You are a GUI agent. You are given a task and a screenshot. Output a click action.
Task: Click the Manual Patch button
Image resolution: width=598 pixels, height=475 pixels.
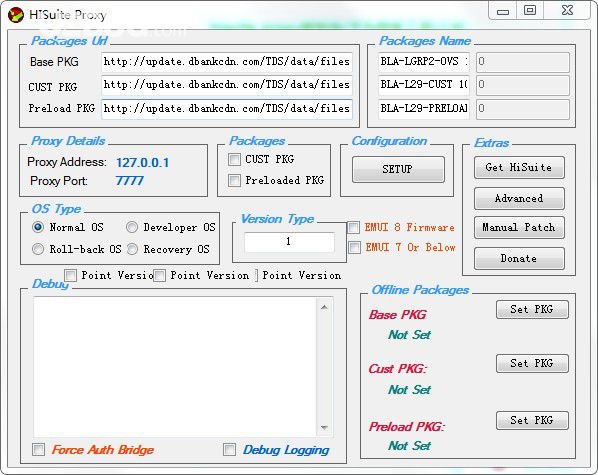[x=519, y=227]
